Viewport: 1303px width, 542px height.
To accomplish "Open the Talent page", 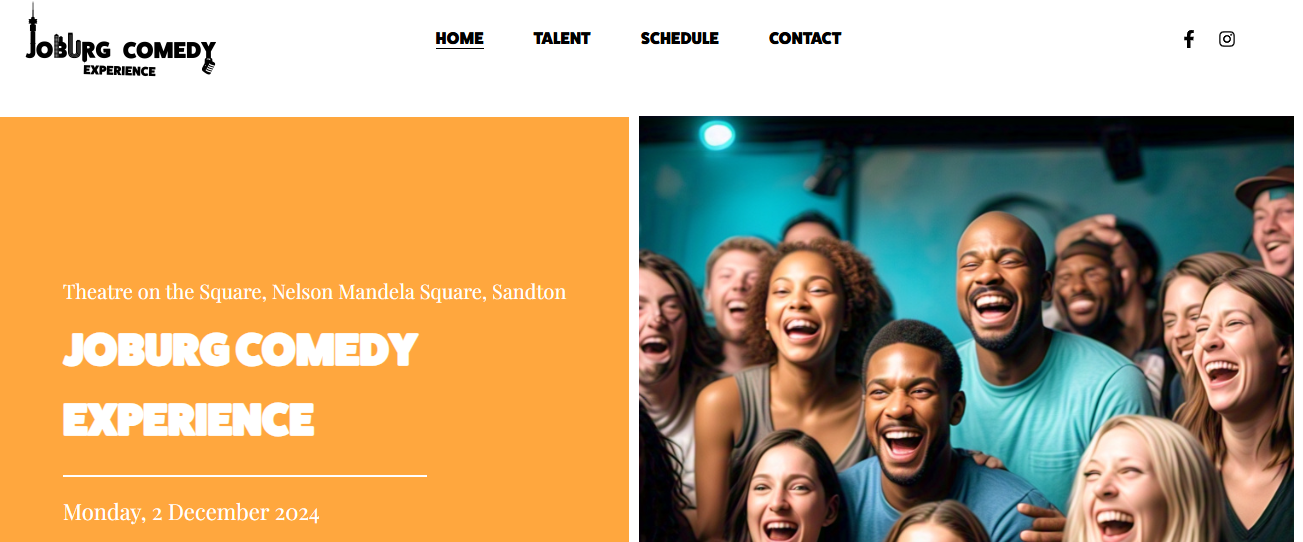I will point(562,39).
